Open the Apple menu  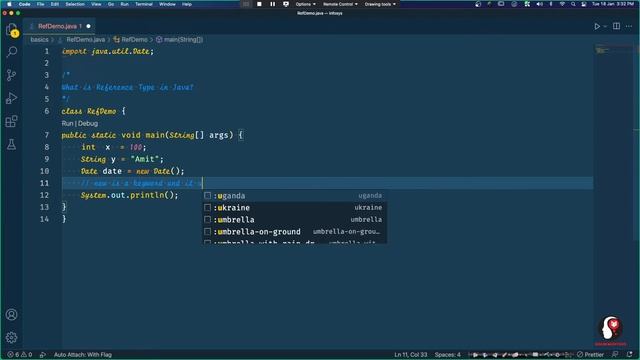(9, 4)
